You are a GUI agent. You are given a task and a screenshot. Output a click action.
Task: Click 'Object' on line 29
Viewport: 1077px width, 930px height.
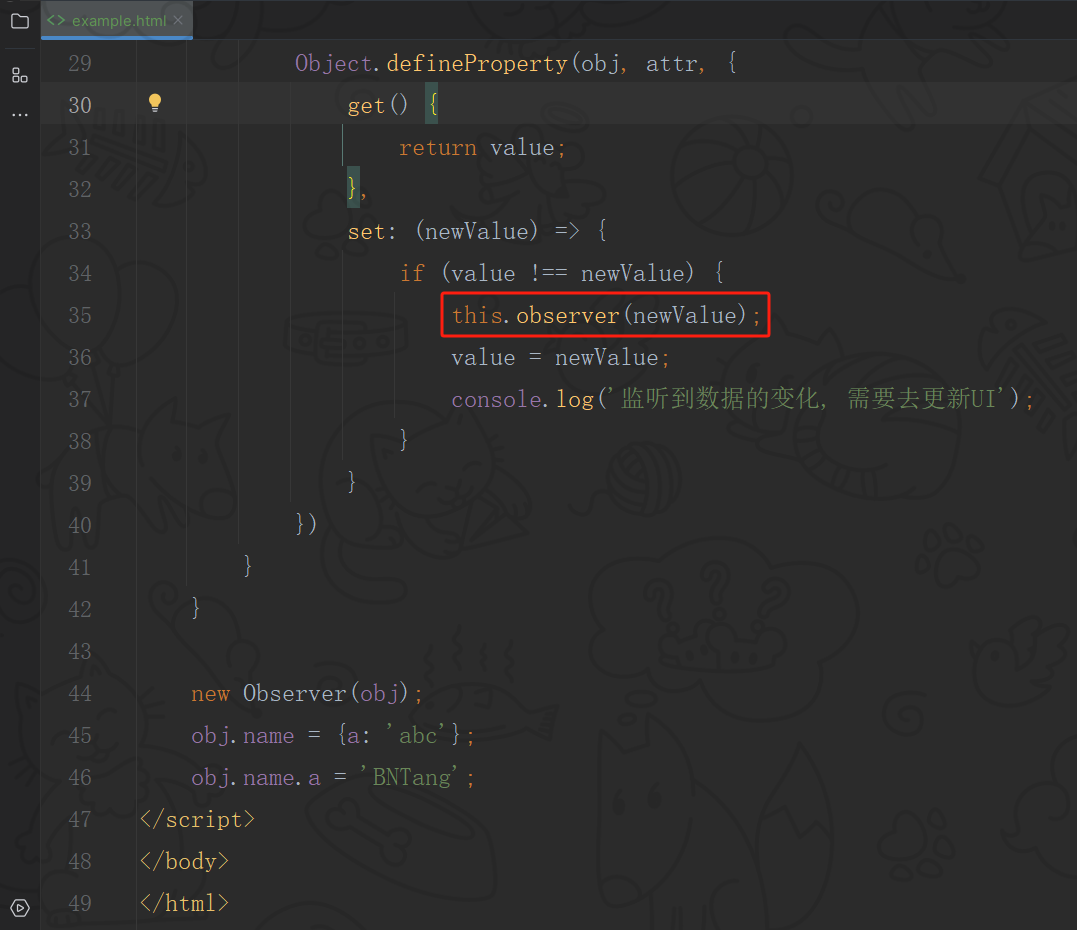[333, 63]
